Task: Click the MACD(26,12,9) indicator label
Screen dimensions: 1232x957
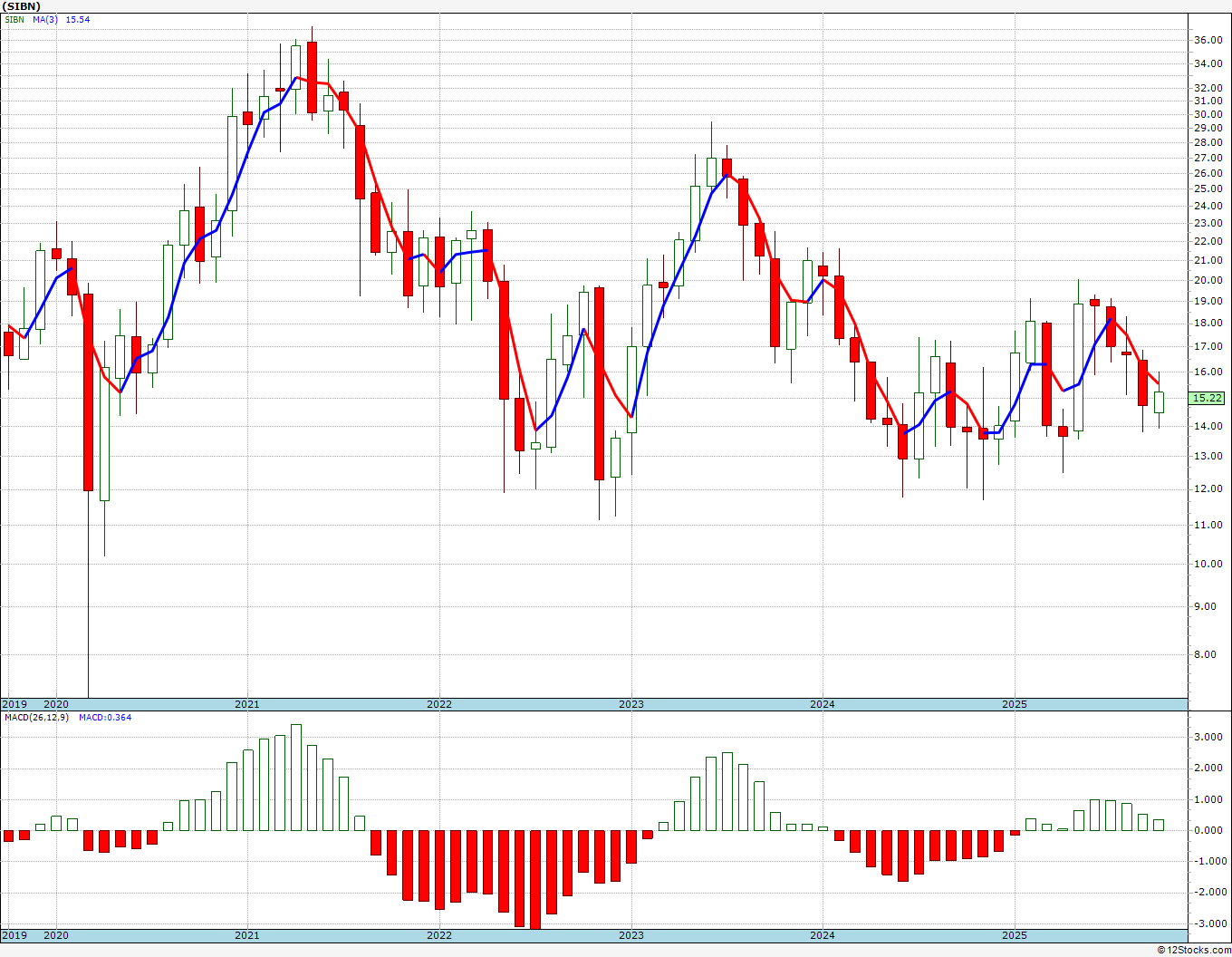Action: tap(36, 717)
